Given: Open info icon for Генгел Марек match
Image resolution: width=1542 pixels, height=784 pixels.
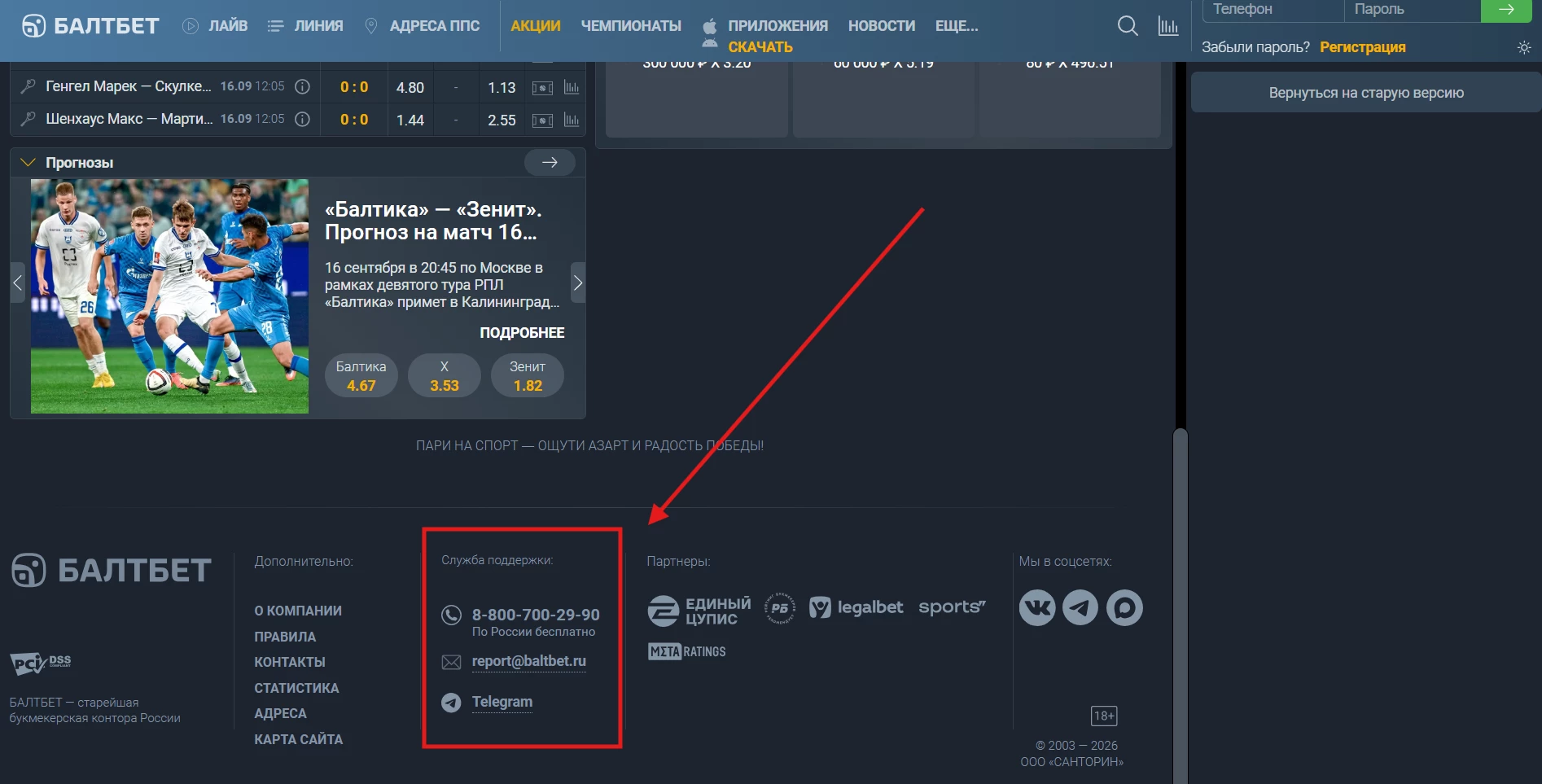Looking at the screenshot, I should (302, 86).
